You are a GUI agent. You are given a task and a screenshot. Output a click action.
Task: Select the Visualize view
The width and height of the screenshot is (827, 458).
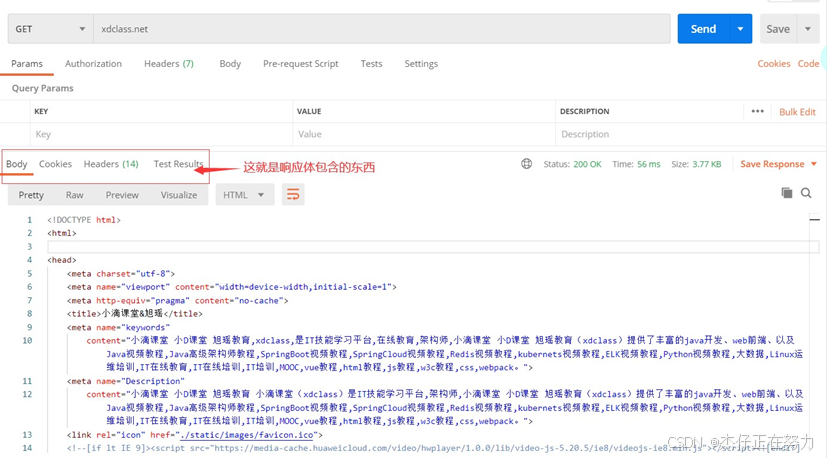point(179,195)
